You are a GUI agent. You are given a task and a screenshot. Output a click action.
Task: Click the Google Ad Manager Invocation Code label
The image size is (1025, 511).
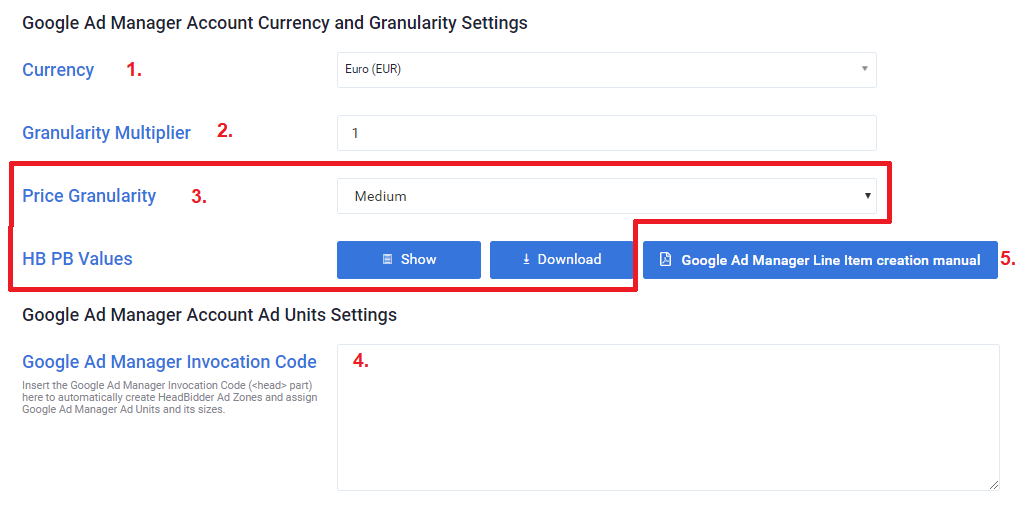pyautogui.click(x=169, y=362)
